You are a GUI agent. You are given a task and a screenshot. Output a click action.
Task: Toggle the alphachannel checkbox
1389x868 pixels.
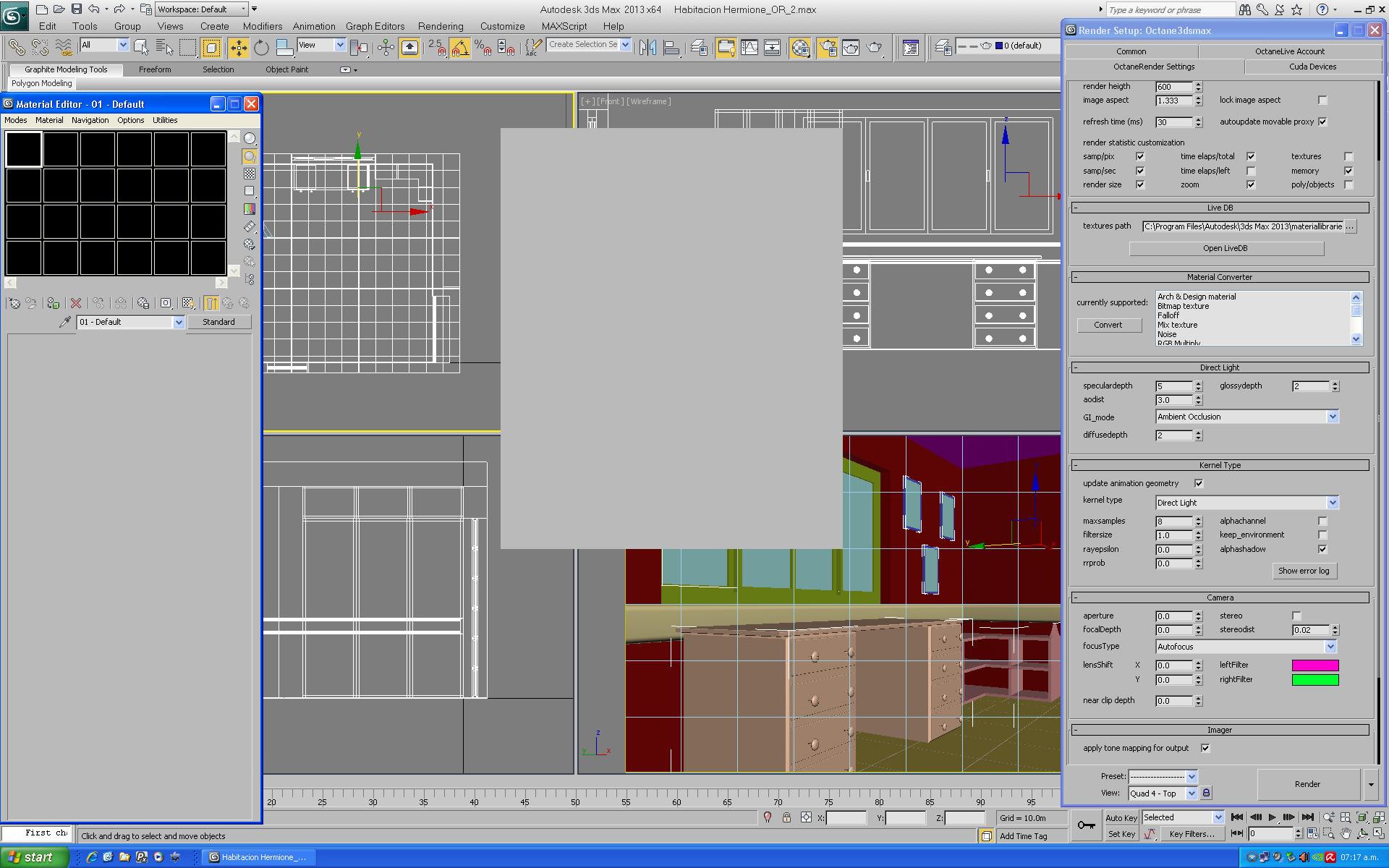pyautogui.click(x=1322, y=521)
